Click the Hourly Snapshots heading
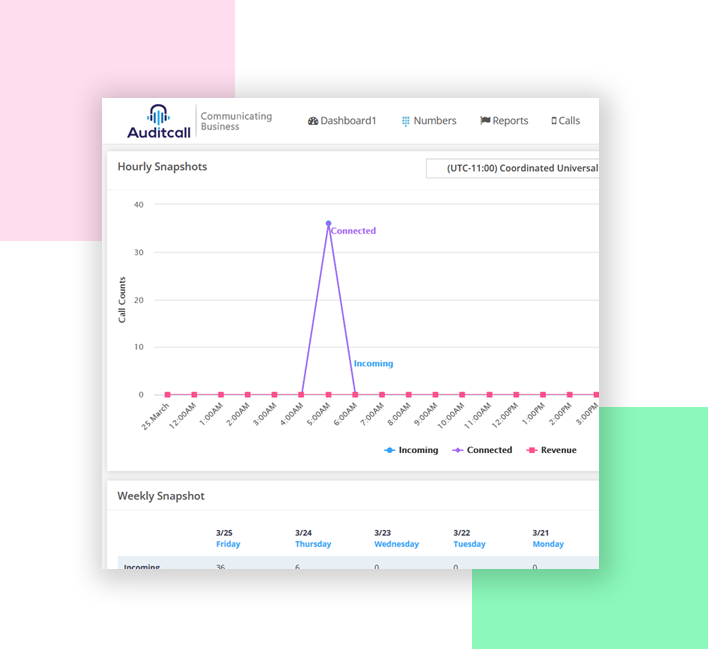The height and width of the screenshot is (649, 708). [162, 167]
